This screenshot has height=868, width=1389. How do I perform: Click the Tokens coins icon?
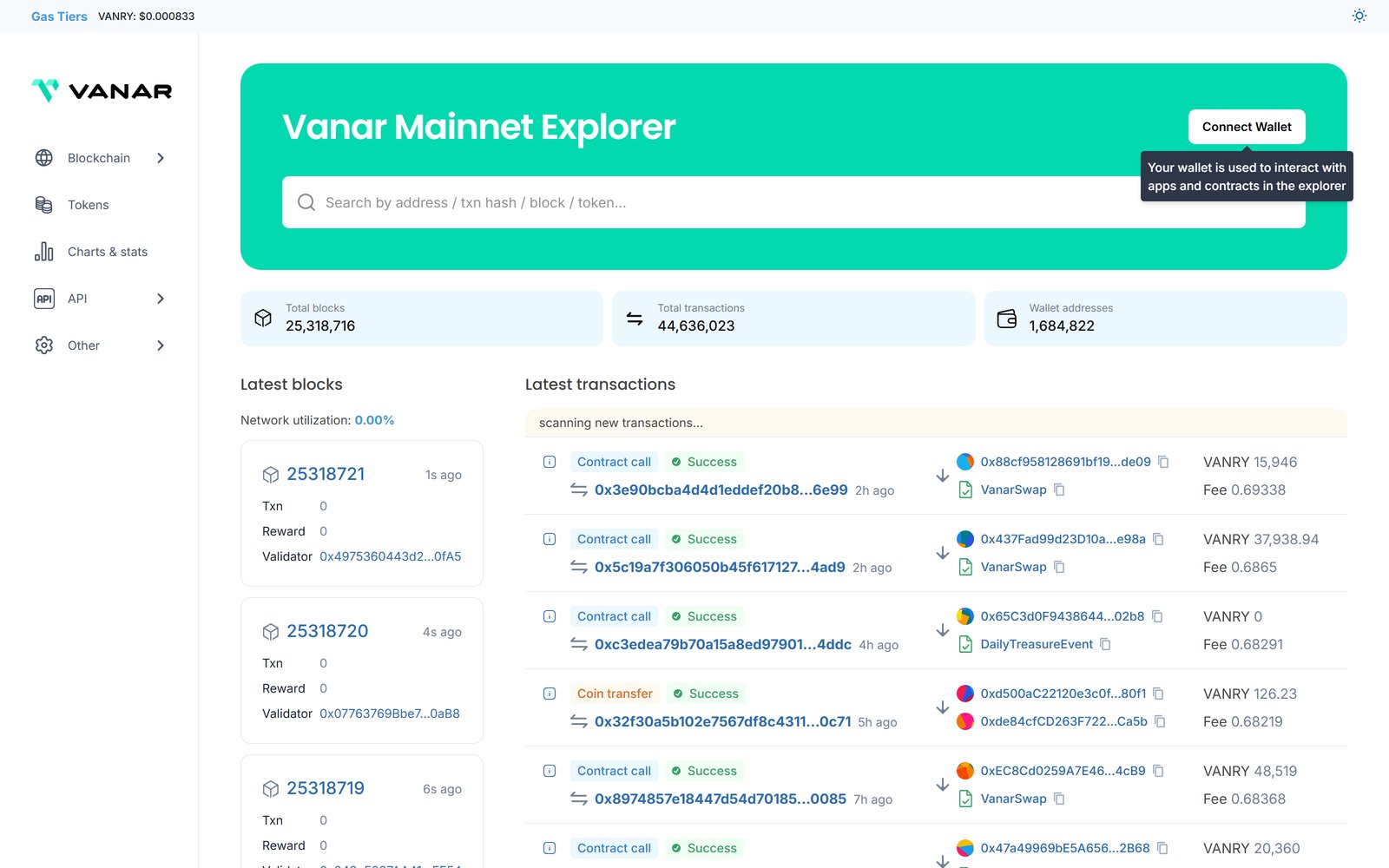44,205
